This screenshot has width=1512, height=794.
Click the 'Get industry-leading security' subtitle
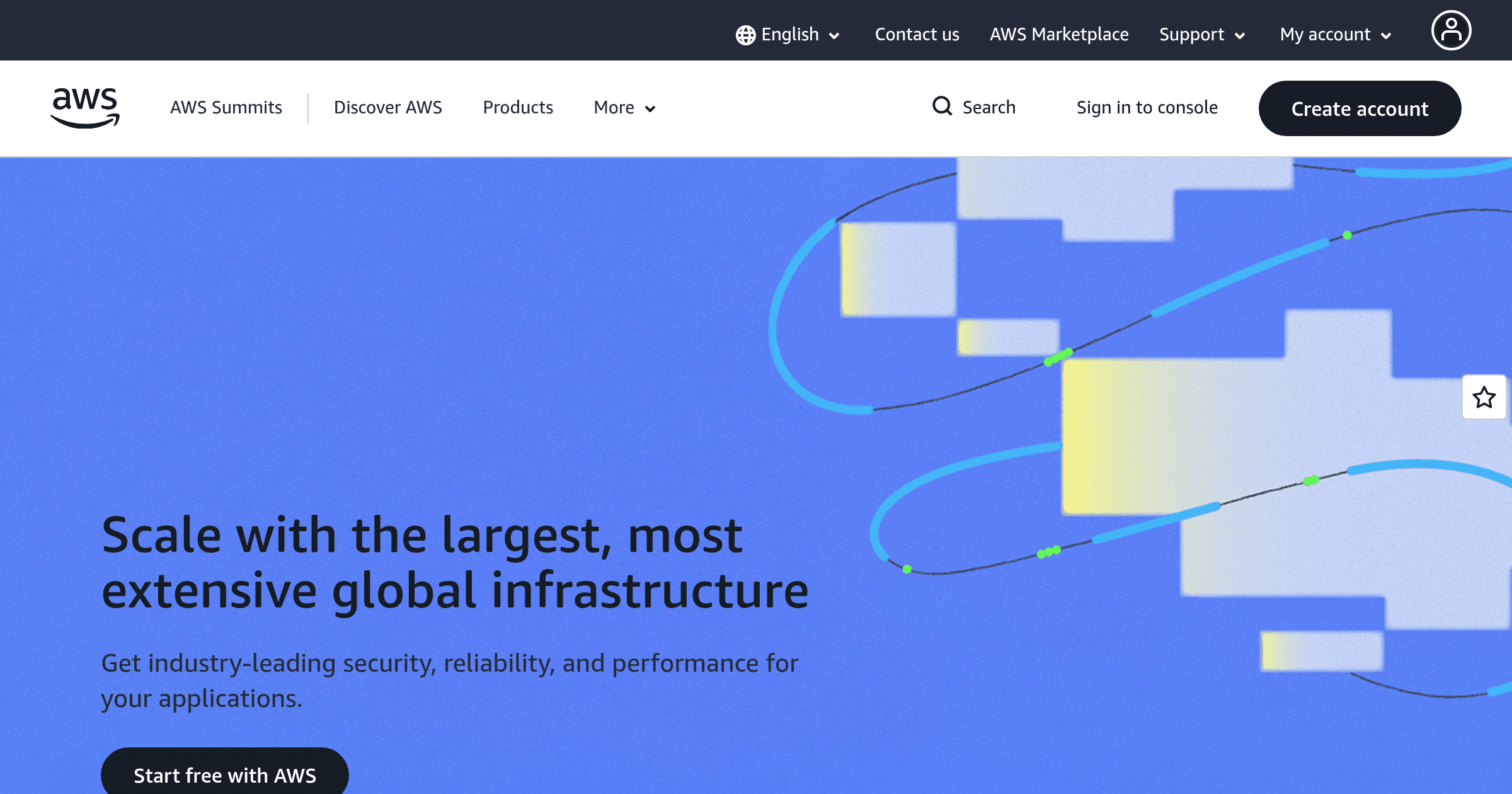tap(450, 681)
